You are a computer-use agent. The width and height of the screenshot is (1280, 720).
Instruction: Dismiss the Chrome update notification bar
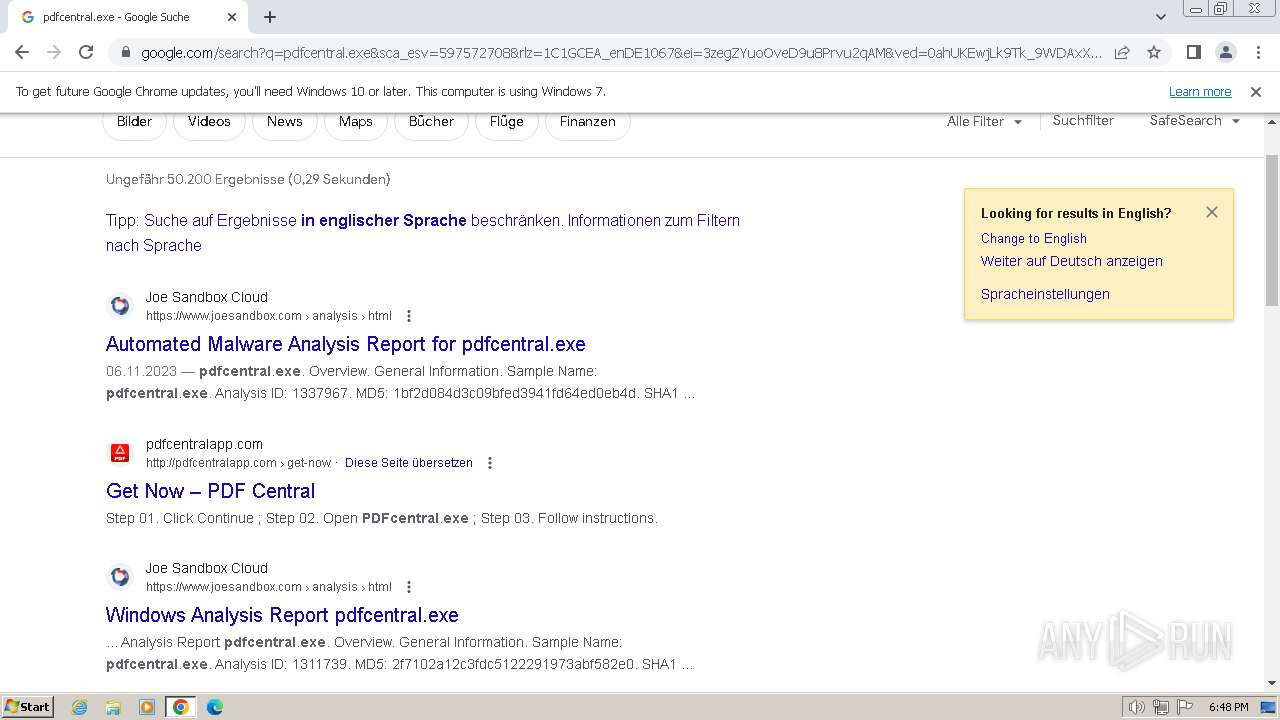[1256, 91]
